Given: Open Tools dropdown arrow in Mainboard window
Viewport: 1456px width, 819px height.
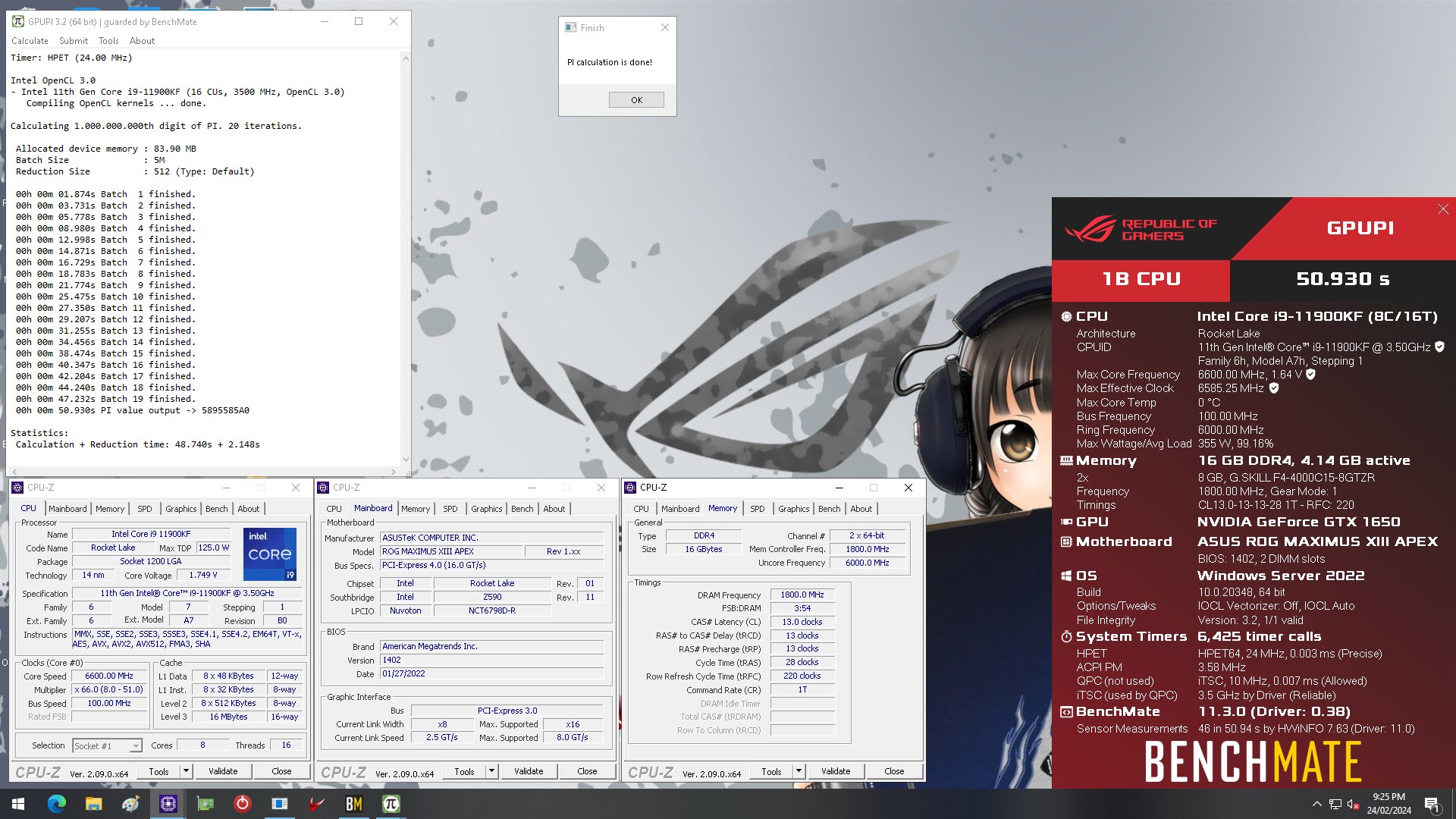Looking at the screenshot, I should coord(491,771).
